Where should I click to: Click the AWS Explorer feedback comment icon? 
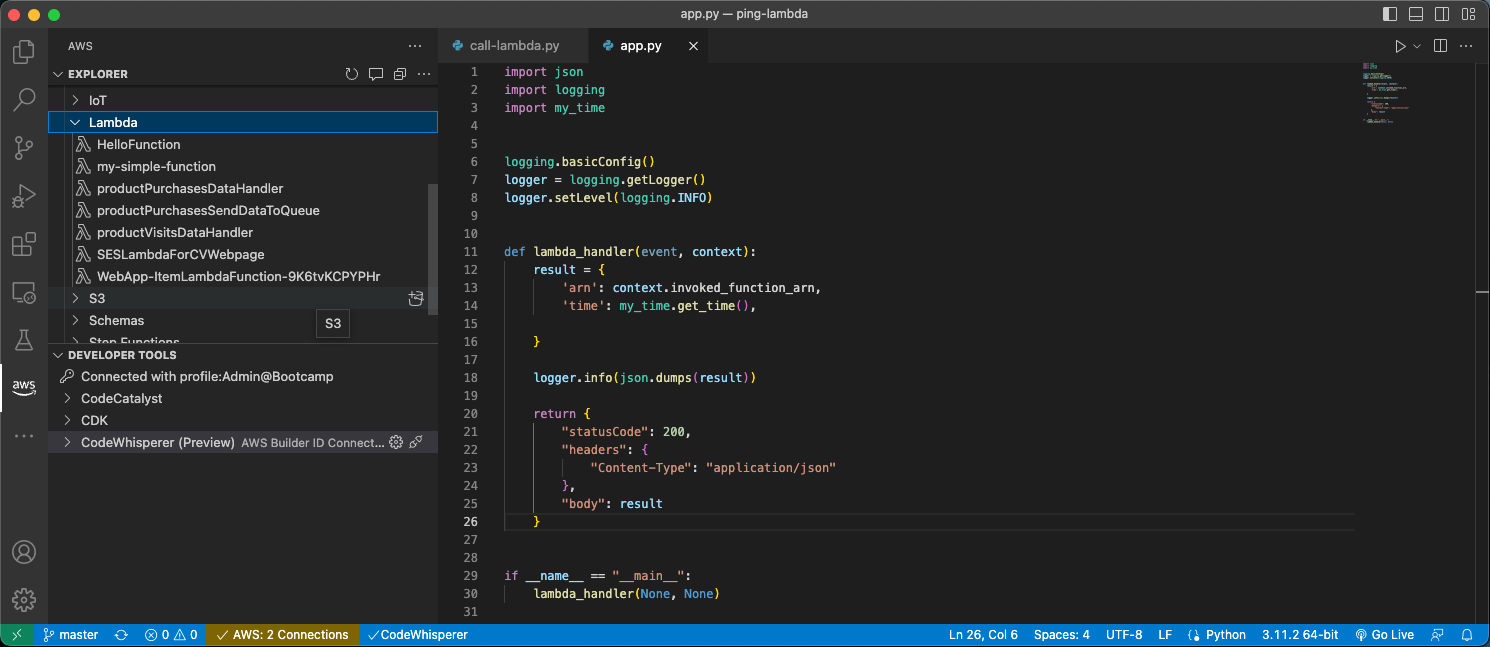pyautogui.click(x=376, y=74)
